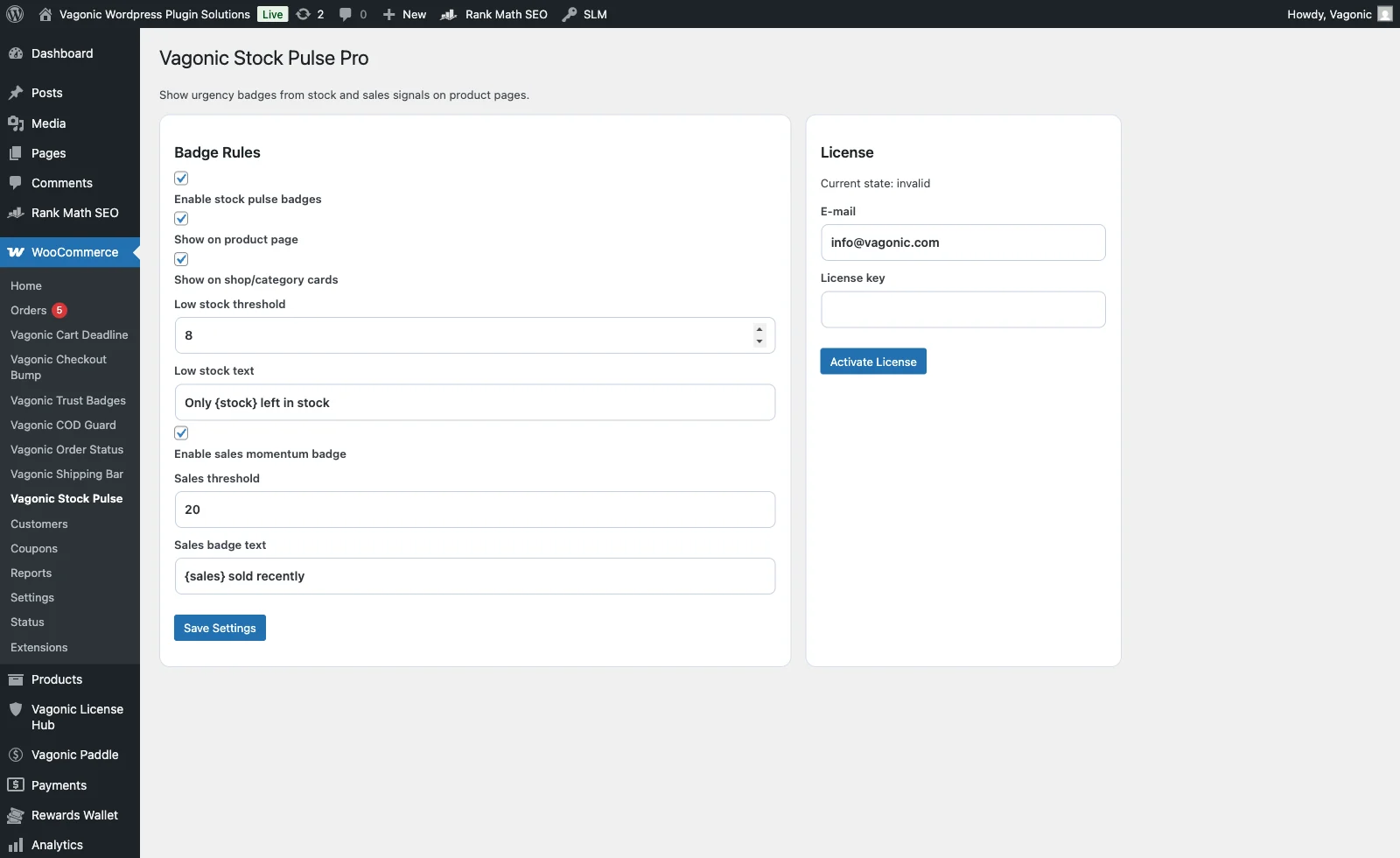Click the Save Settings button
The width and height of the screenshot is (1400, 858).
[x=220, y=628]
